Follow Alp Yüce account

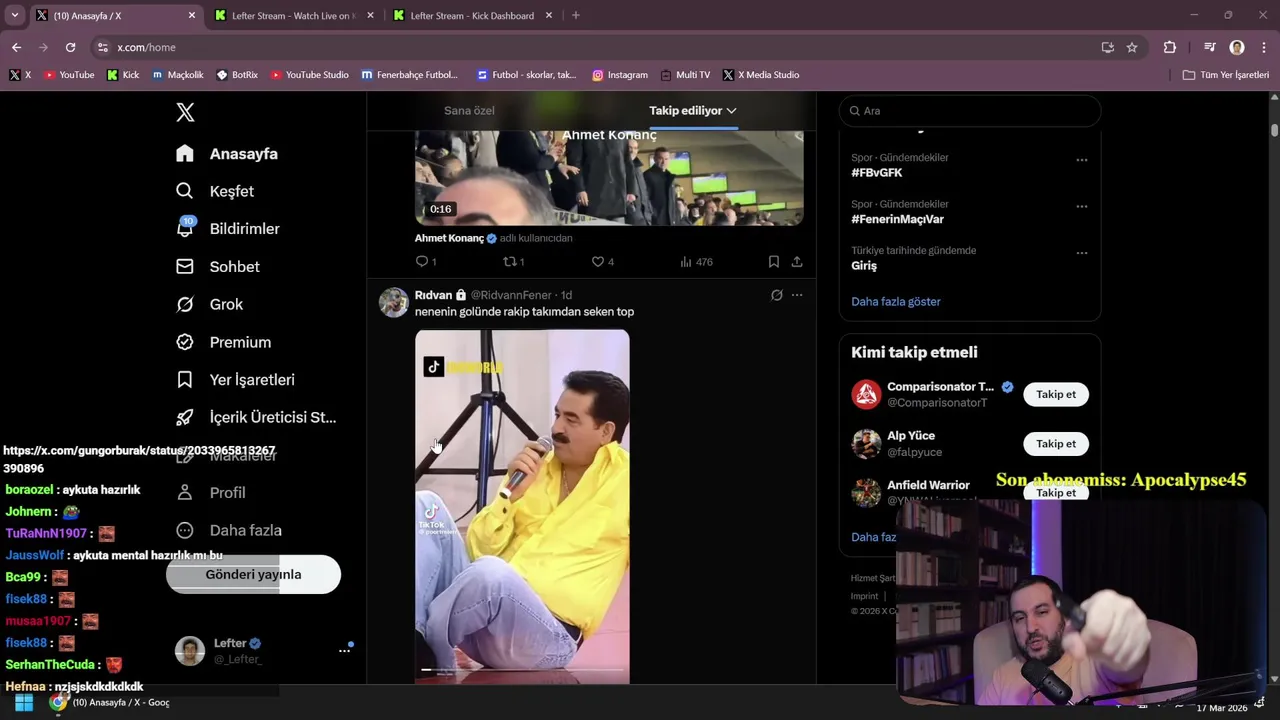[1056, 444]
